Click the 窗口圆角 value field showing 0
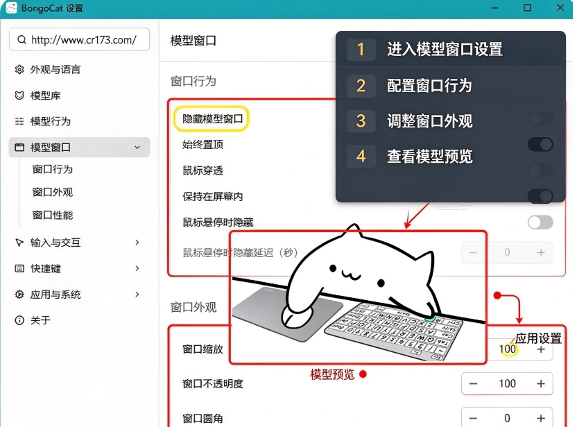This screenshot has width=573, height=427. pyautogui.click(x=507, y=418)
